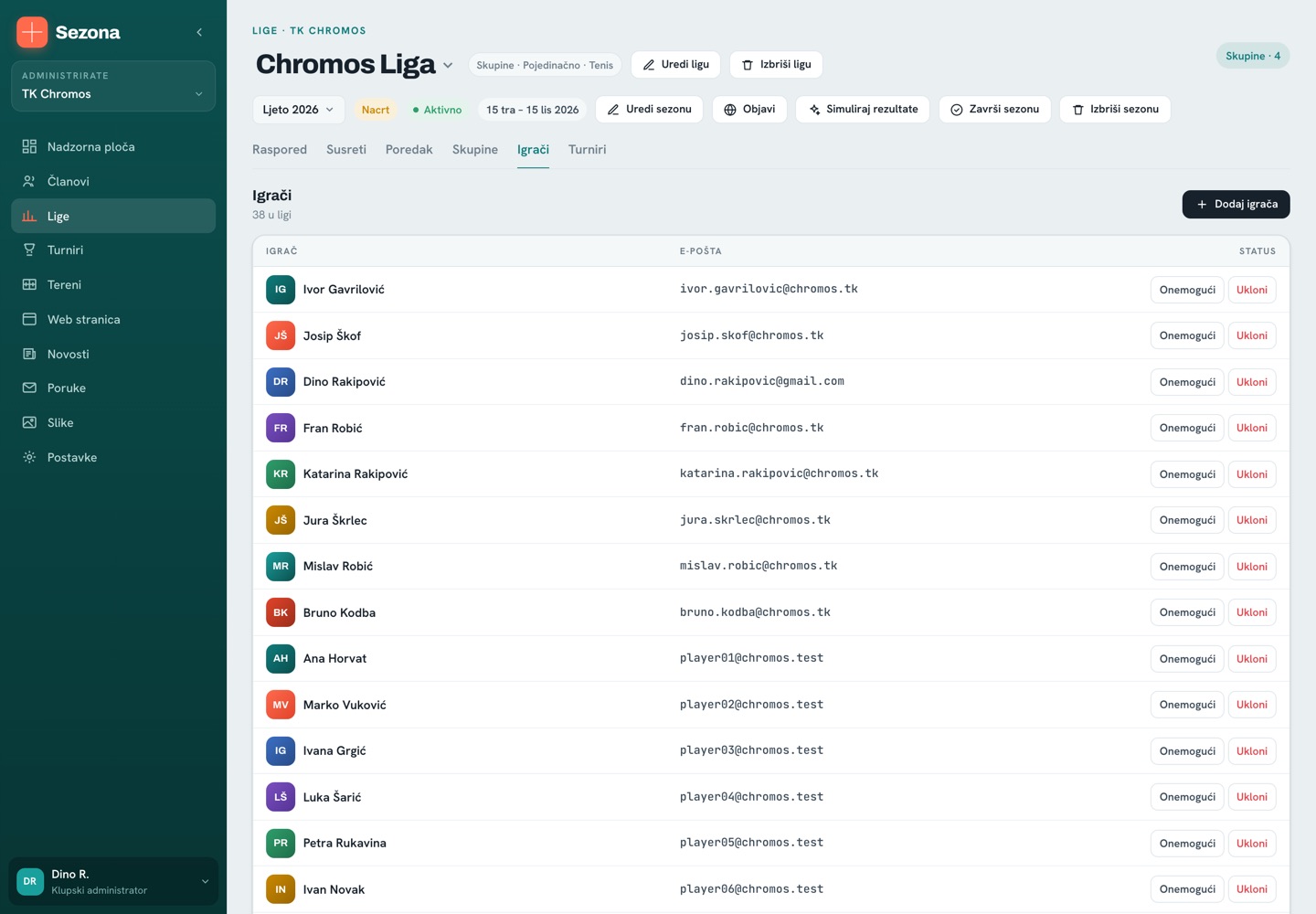
Task: Open Web stranica in the sidebar
Action: [x=113, y=320]
